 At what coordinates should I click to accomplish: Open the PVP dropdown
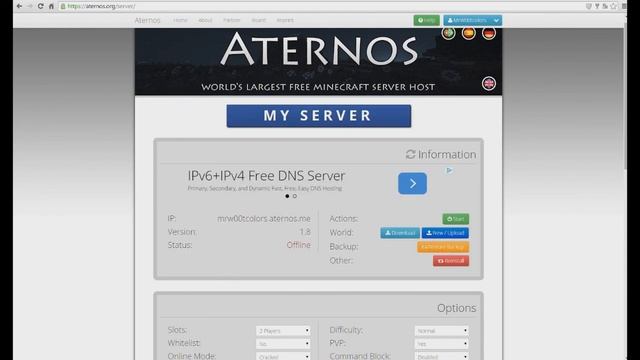click(442, 344)
